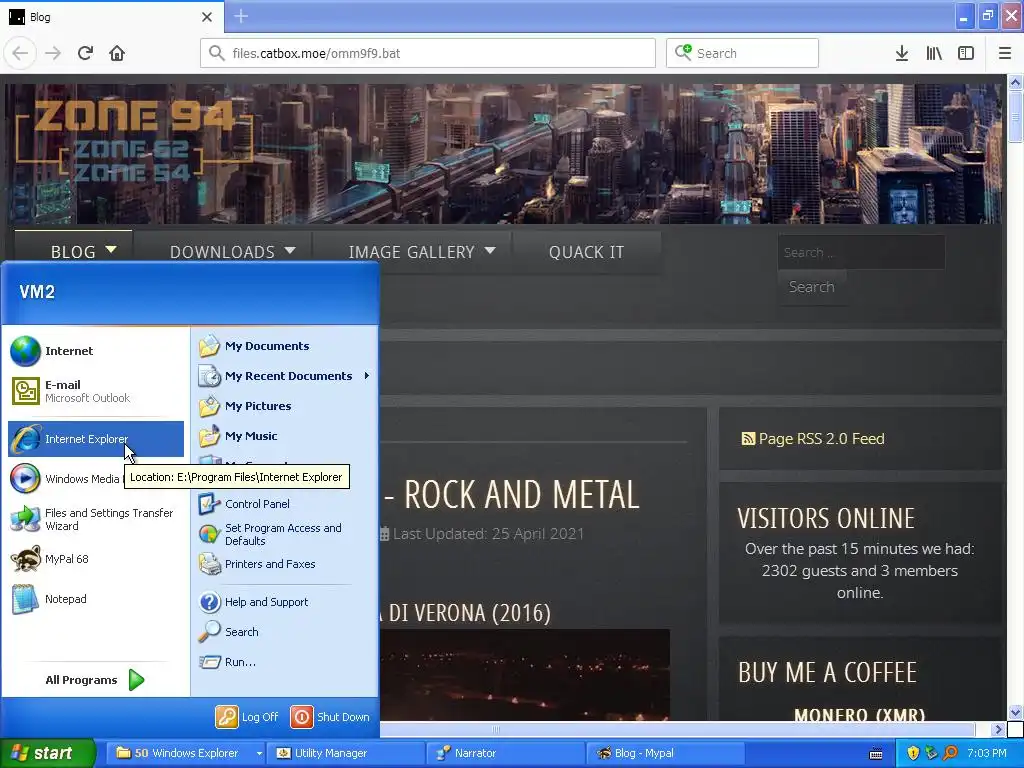Switch to Blog - Mypal taskbar button
The width and height of the screenshot is (1024, 768).
point(665,753)
